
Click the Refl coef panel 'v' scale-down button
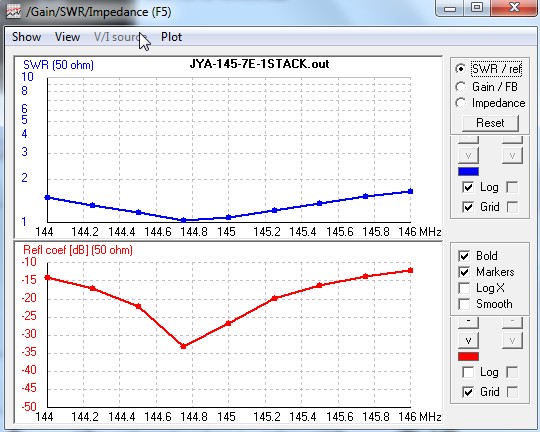pyautogui.click(x=468, y=341)
